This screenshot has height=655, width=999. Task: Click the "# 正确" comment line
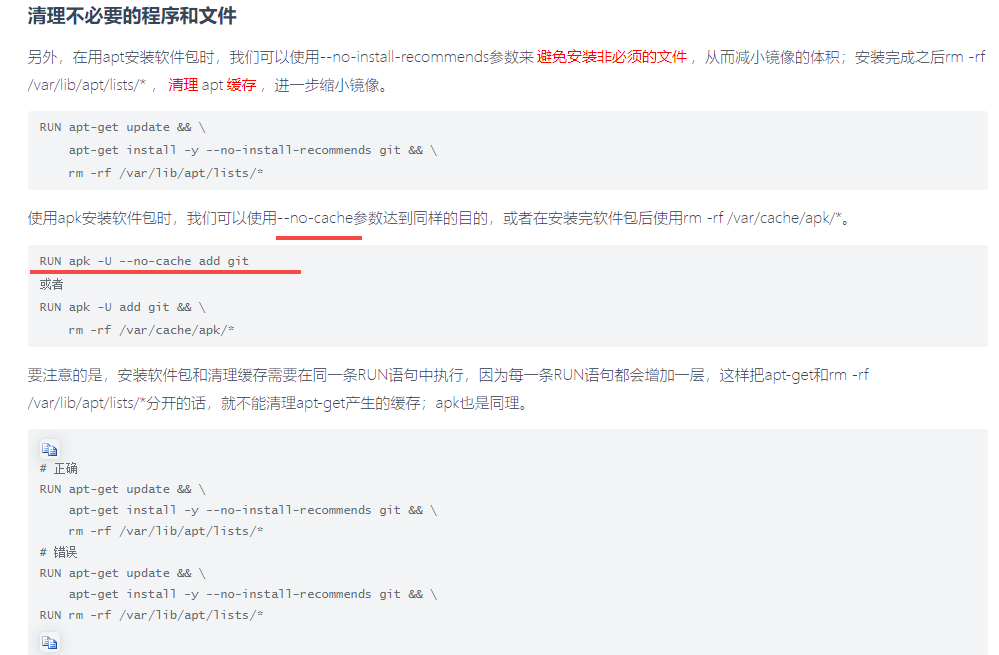click(x=58, y=469)
